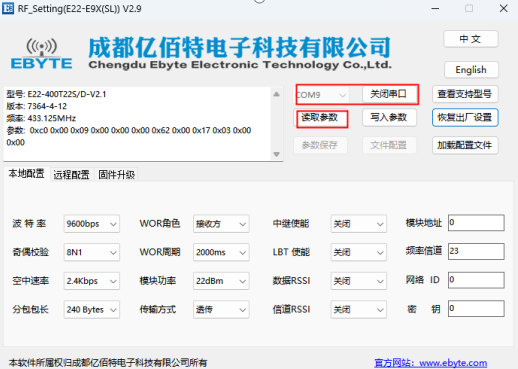Switch the language to 中文
518x369 pixels.
(471, 39)
